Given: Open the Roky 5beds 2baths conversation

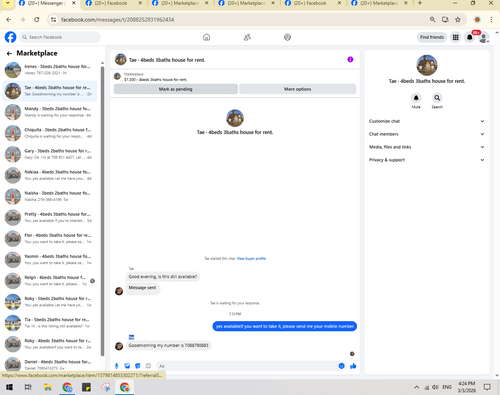Looking at the screenshot, I should (50, 302).
